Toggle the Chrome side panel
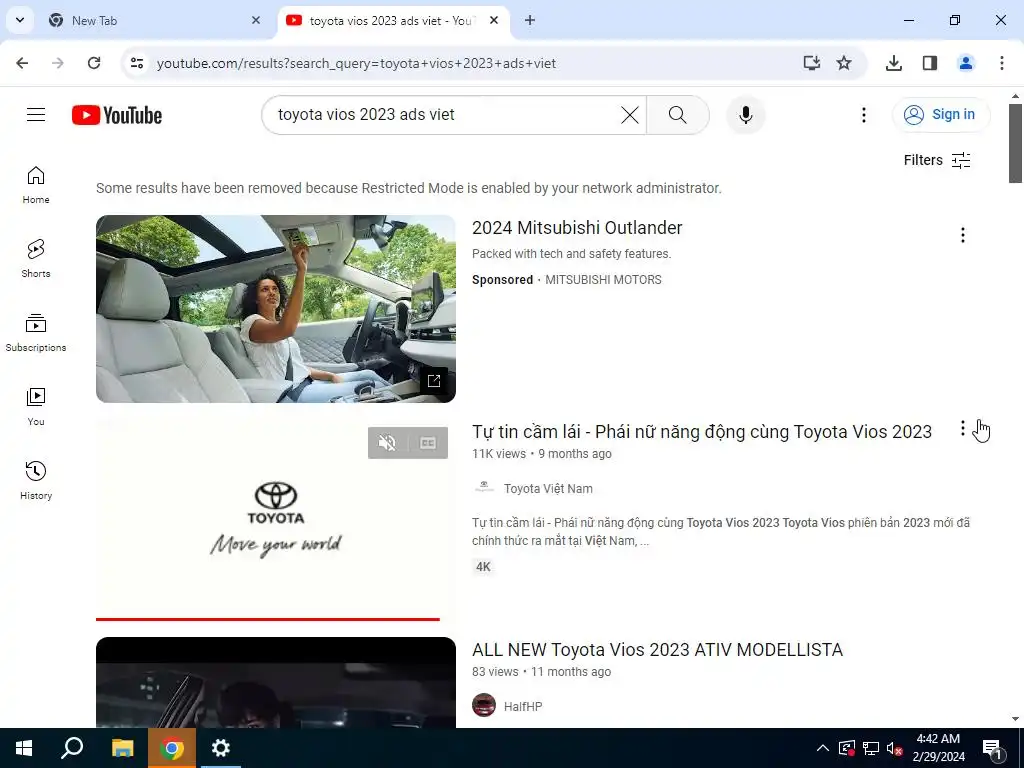1024x768 pixels. coord(930,63)
